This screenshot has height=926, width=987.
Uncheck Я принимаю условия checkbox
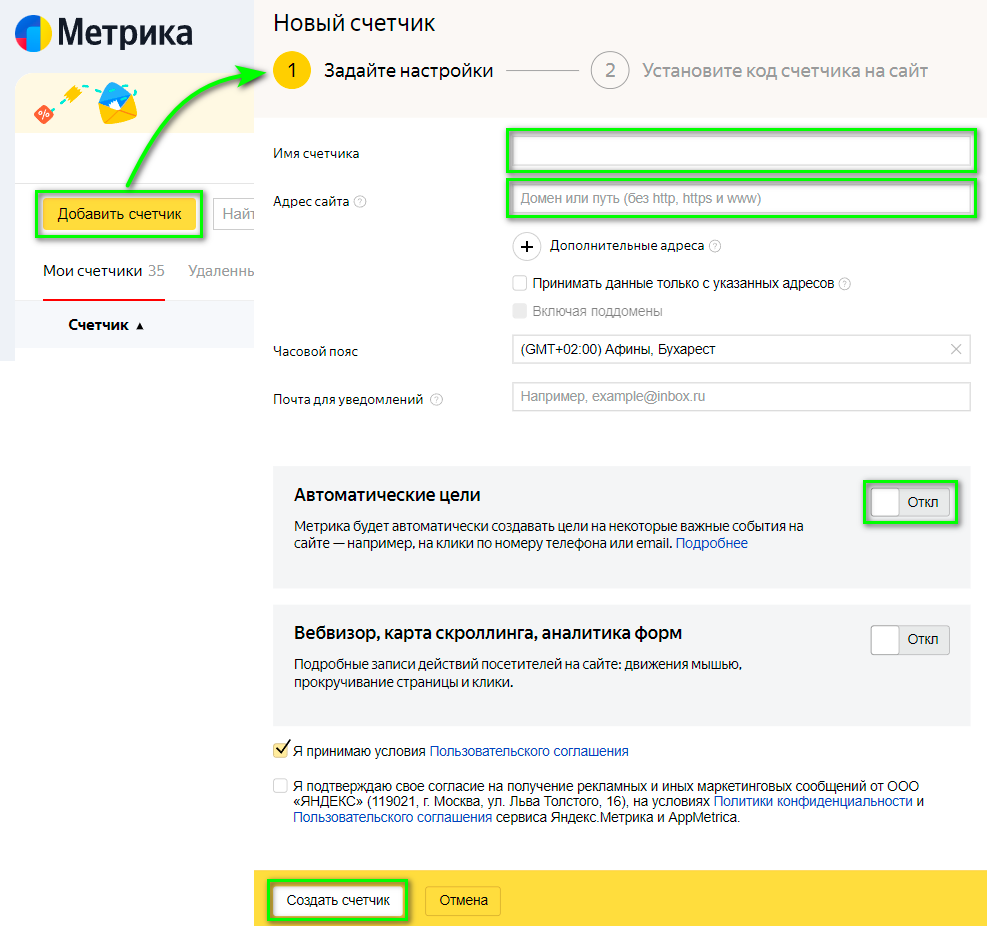[x=281, y=750]
